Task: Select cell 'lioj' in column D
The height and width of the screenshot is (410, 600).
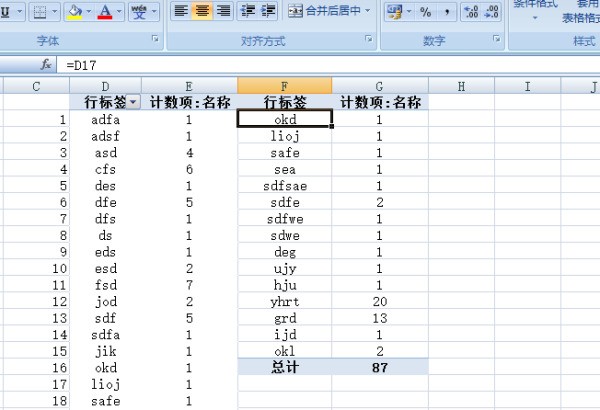Action: click(106, 384)
